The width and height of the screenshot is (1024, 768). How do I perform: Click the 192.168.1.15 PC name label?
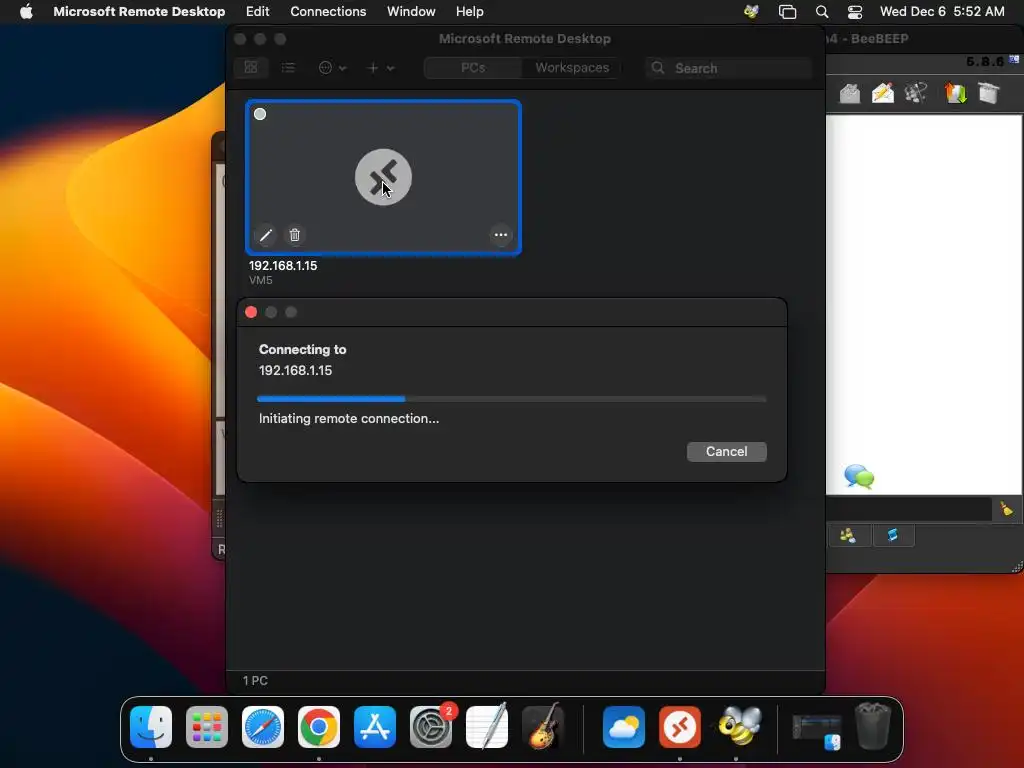tap(283, 266)
